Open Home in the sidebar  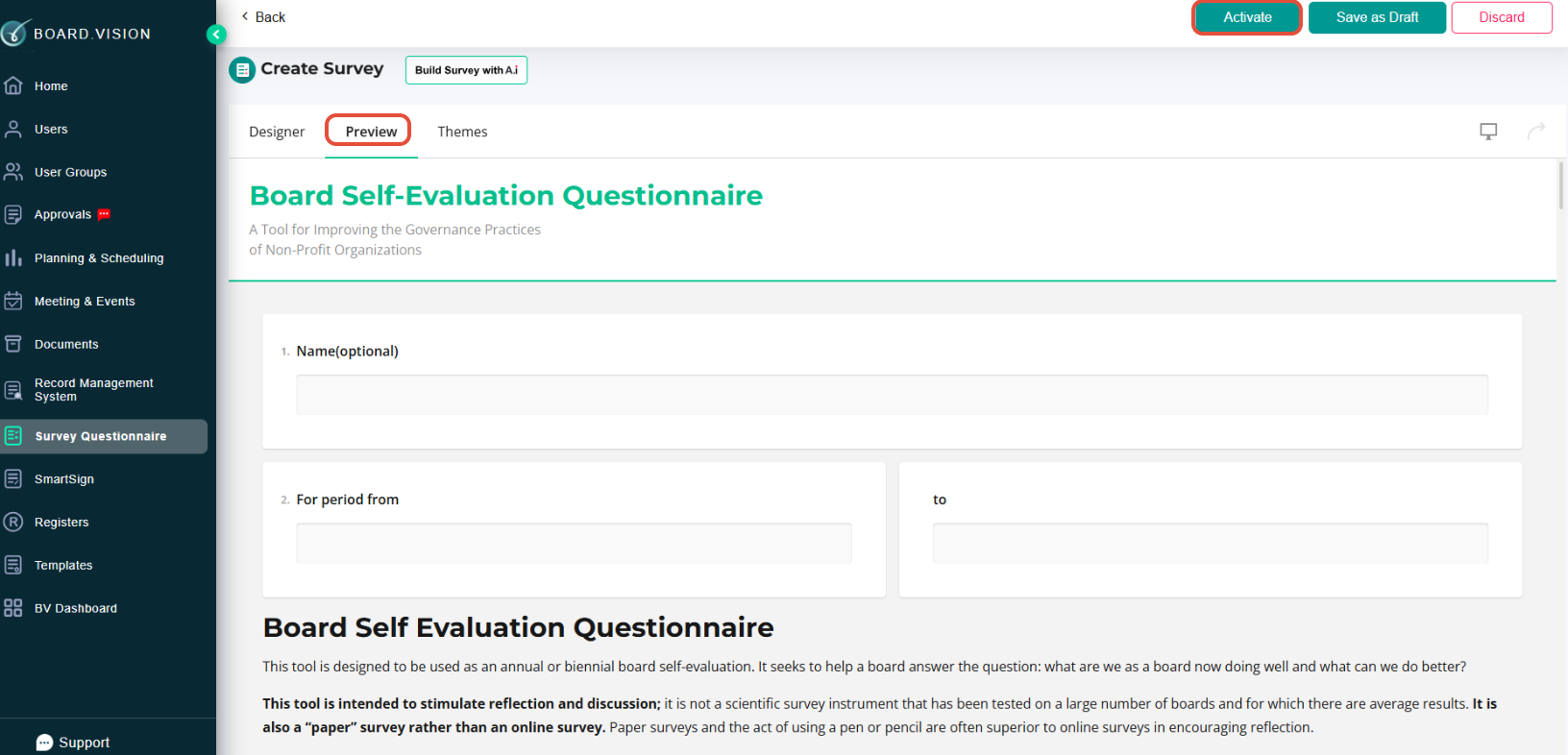[x=51, y=85]
